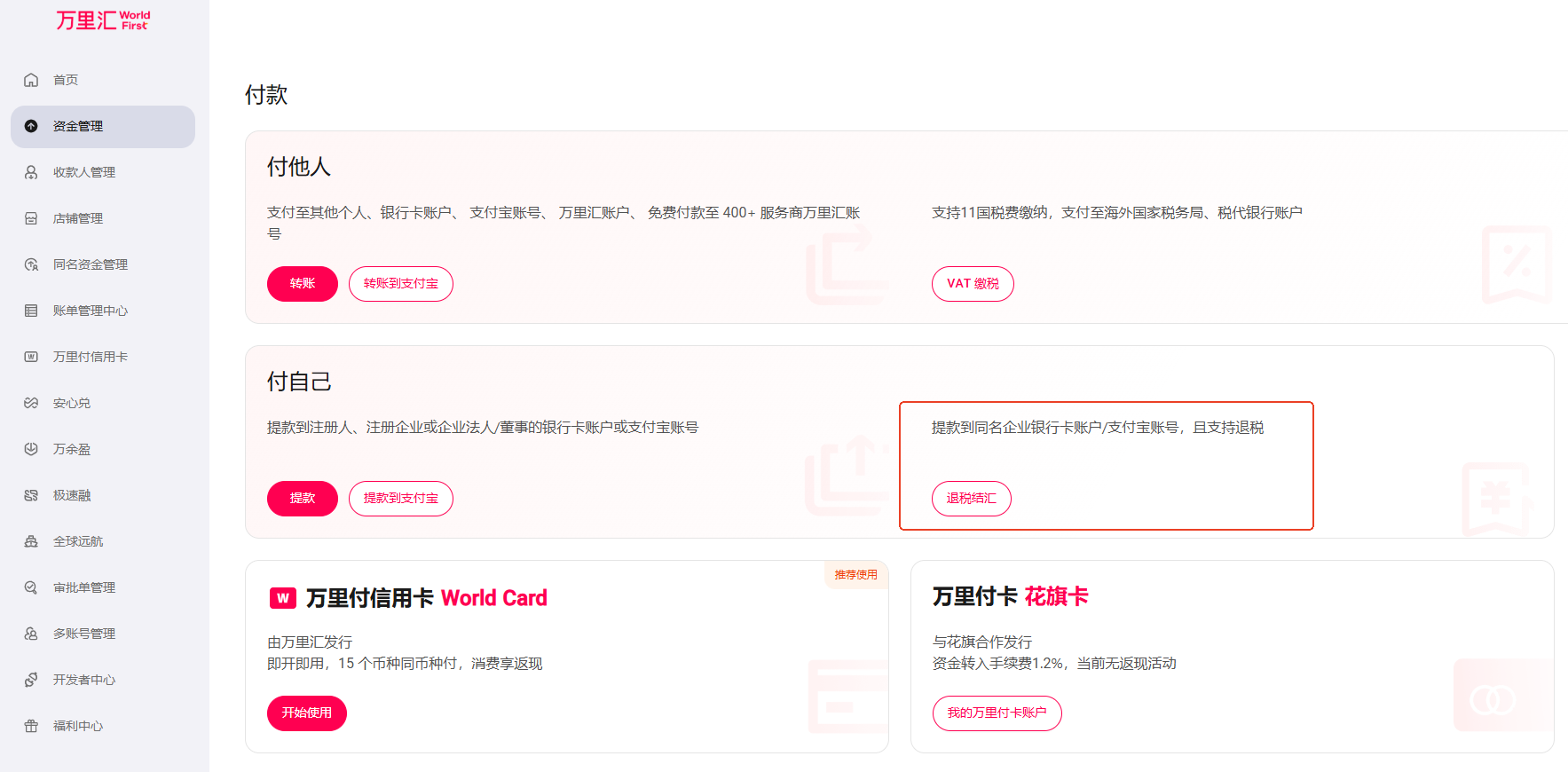Click 转账到支付宝 button
Screen dimensions: 1568x772
point(401,284)
